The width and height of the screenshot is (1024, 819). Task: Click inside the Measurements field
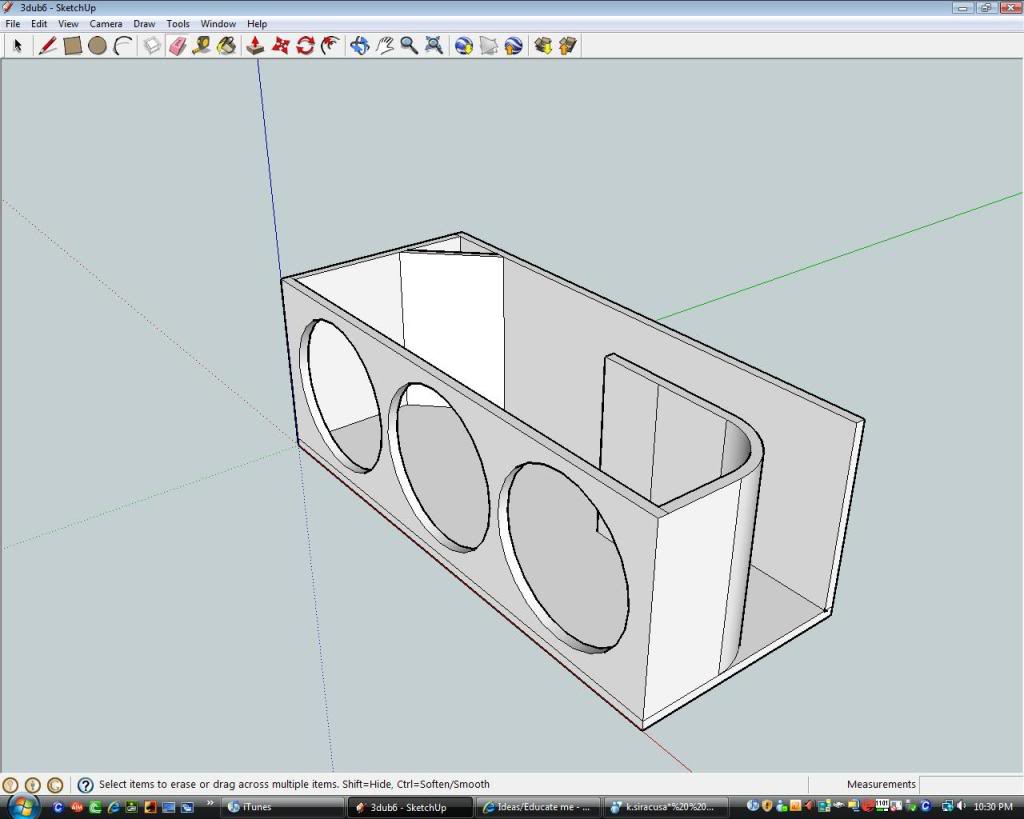coord(970,784)
